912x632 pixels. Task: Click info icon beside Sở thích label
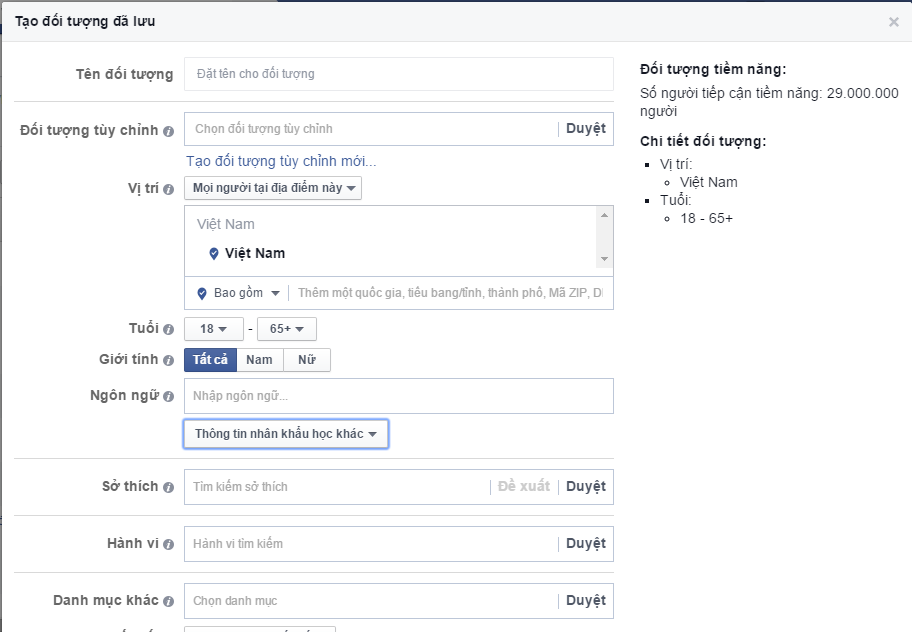pos(168,487)
